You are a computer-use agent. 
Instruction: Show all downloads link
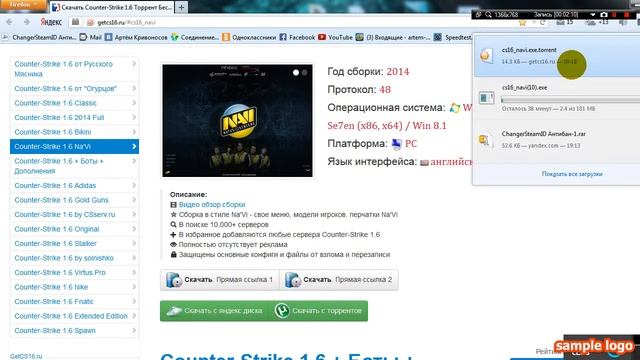tap(572, 174)
